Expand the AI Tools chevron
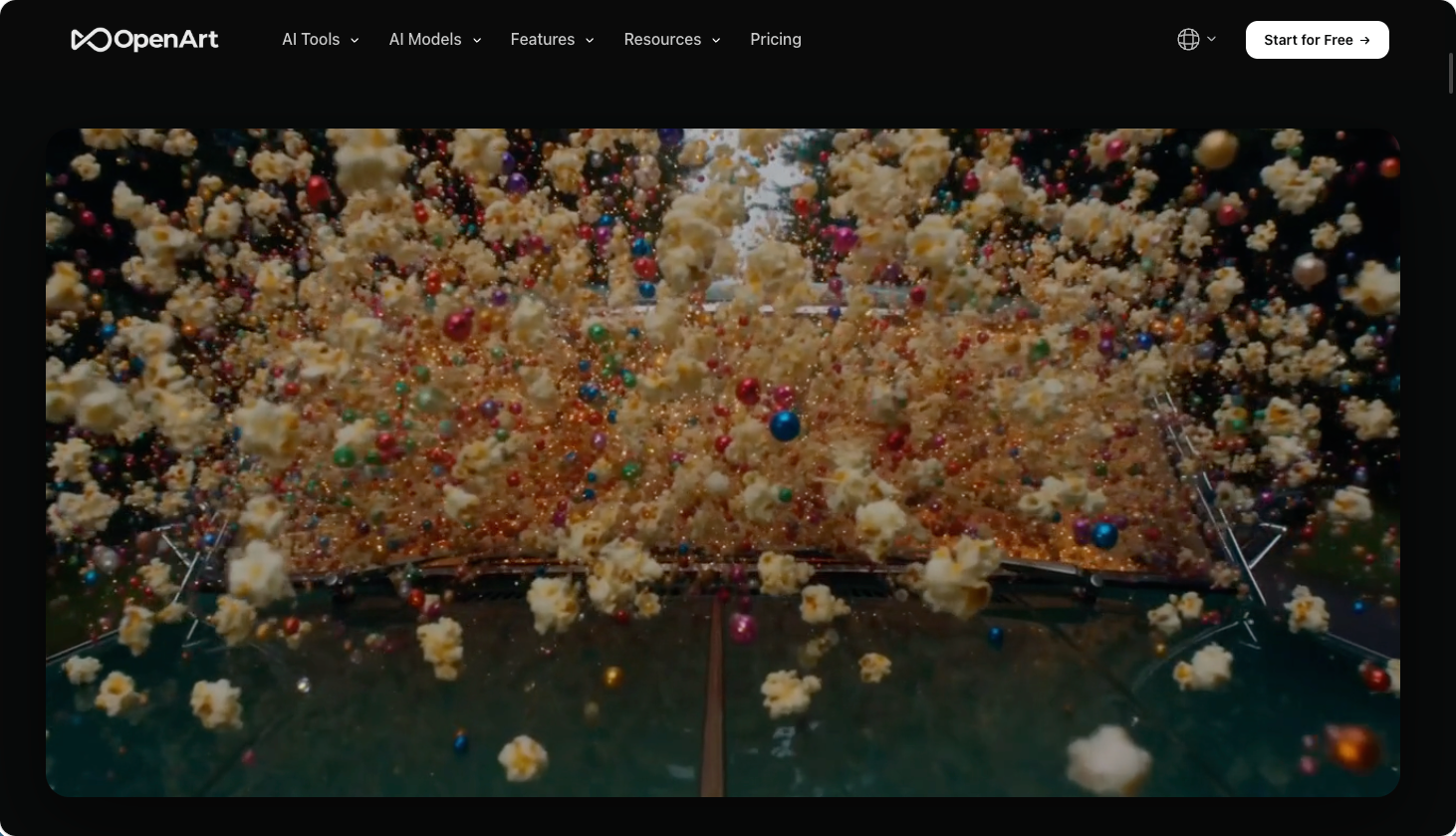Viewport: 1456px width, 836px height. coord(355,40)
